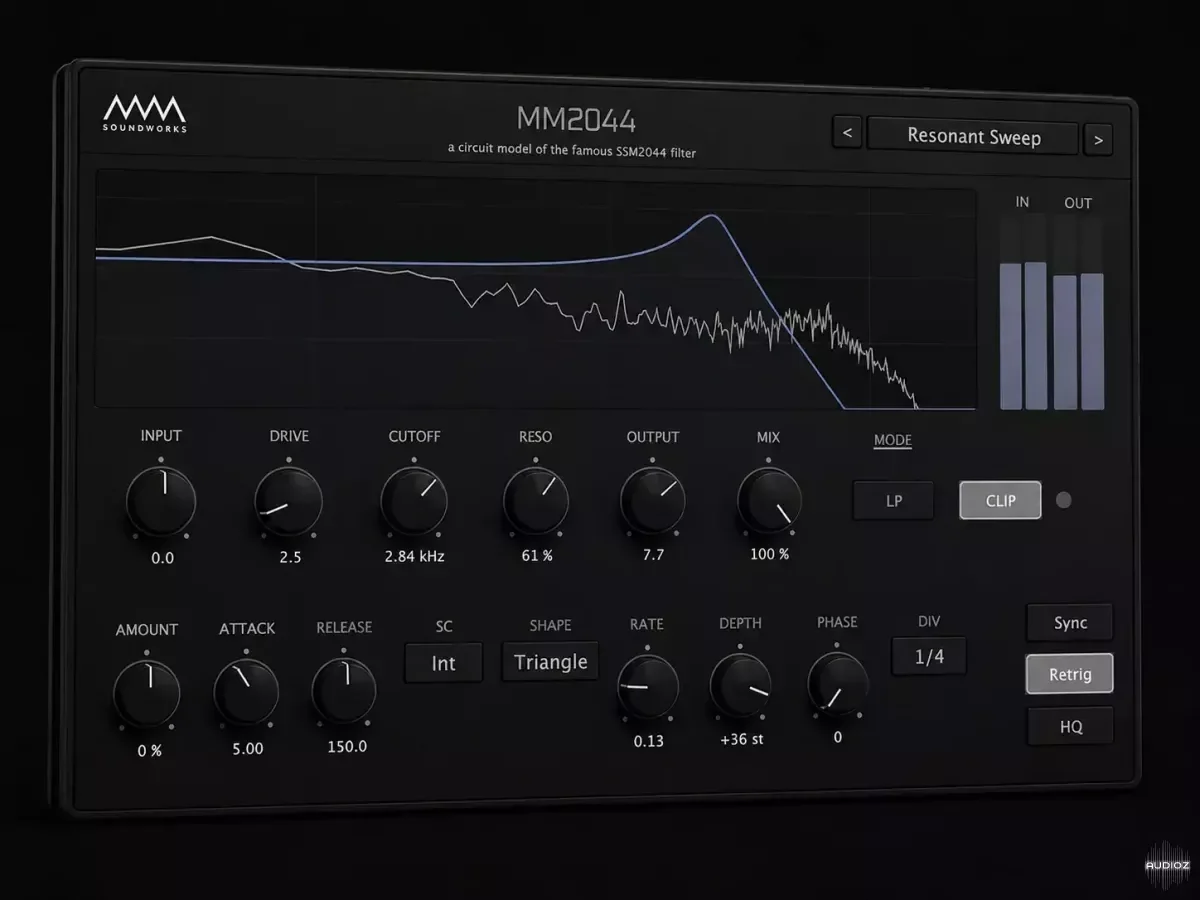
Task: Click the cutoff value 2.84 kHz
Action: click(414, 556)
